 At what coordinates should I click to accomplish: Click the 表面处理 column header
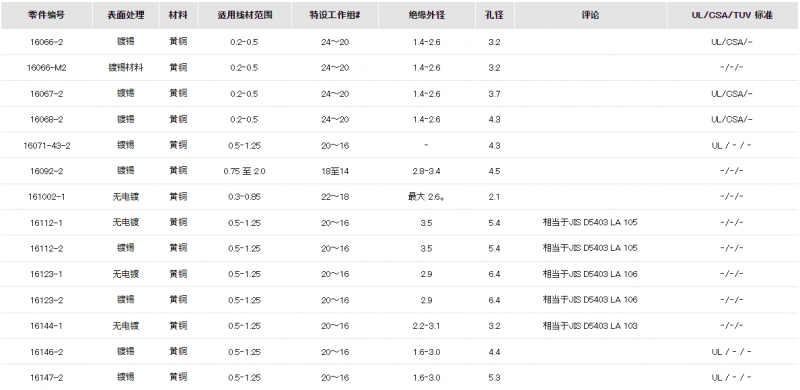(126, 15)
